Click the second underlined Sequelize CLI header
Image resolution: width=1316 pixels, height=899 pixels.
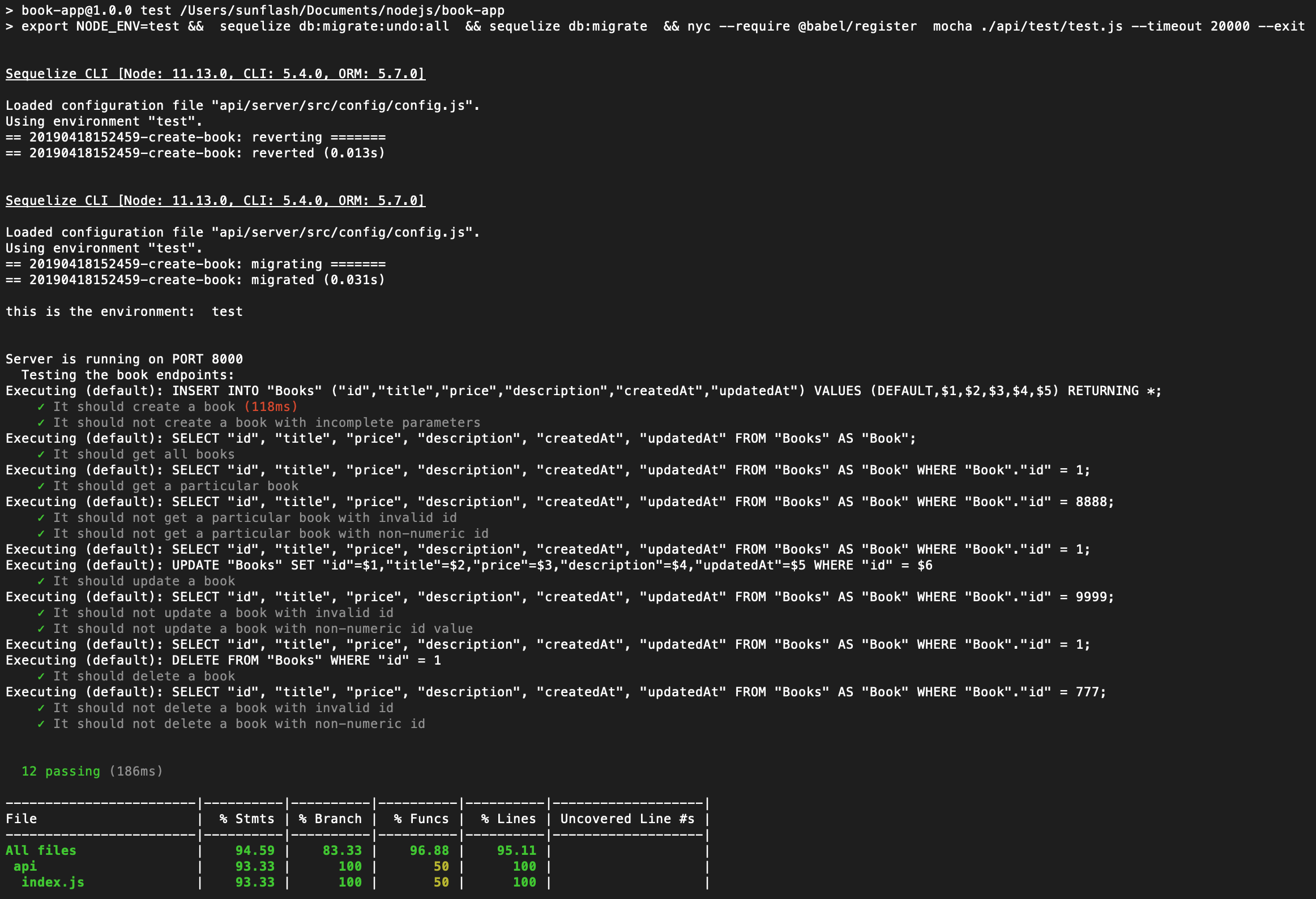(x=215, y=201)
